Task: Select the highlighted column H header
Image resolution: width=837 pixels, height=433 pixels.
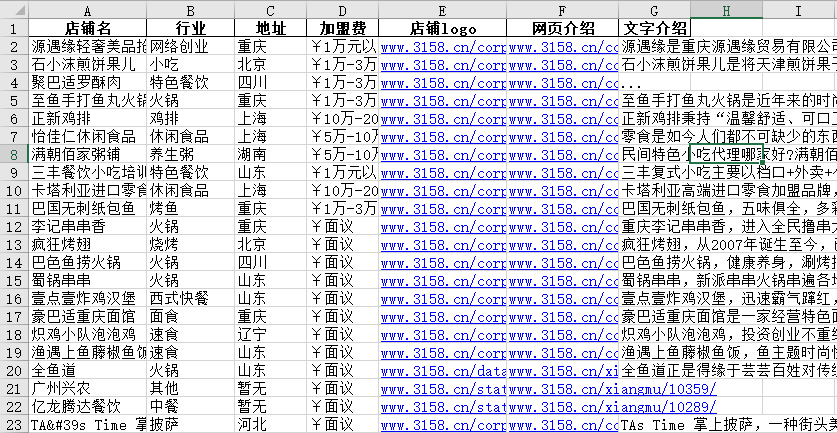Action: (727, 10)
